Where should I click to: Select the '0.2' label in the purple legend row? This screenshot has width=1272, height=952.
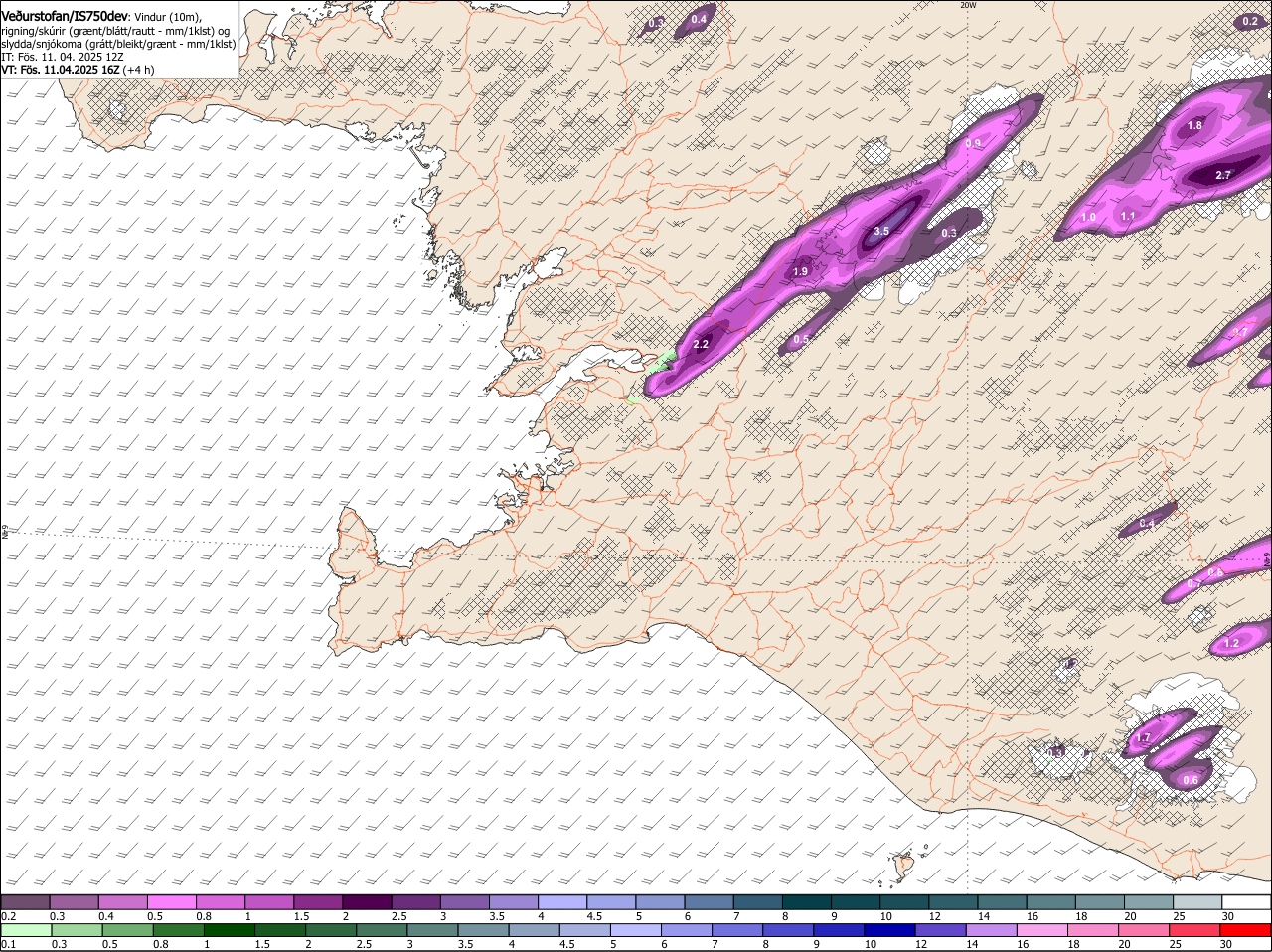tap(8, 915)
